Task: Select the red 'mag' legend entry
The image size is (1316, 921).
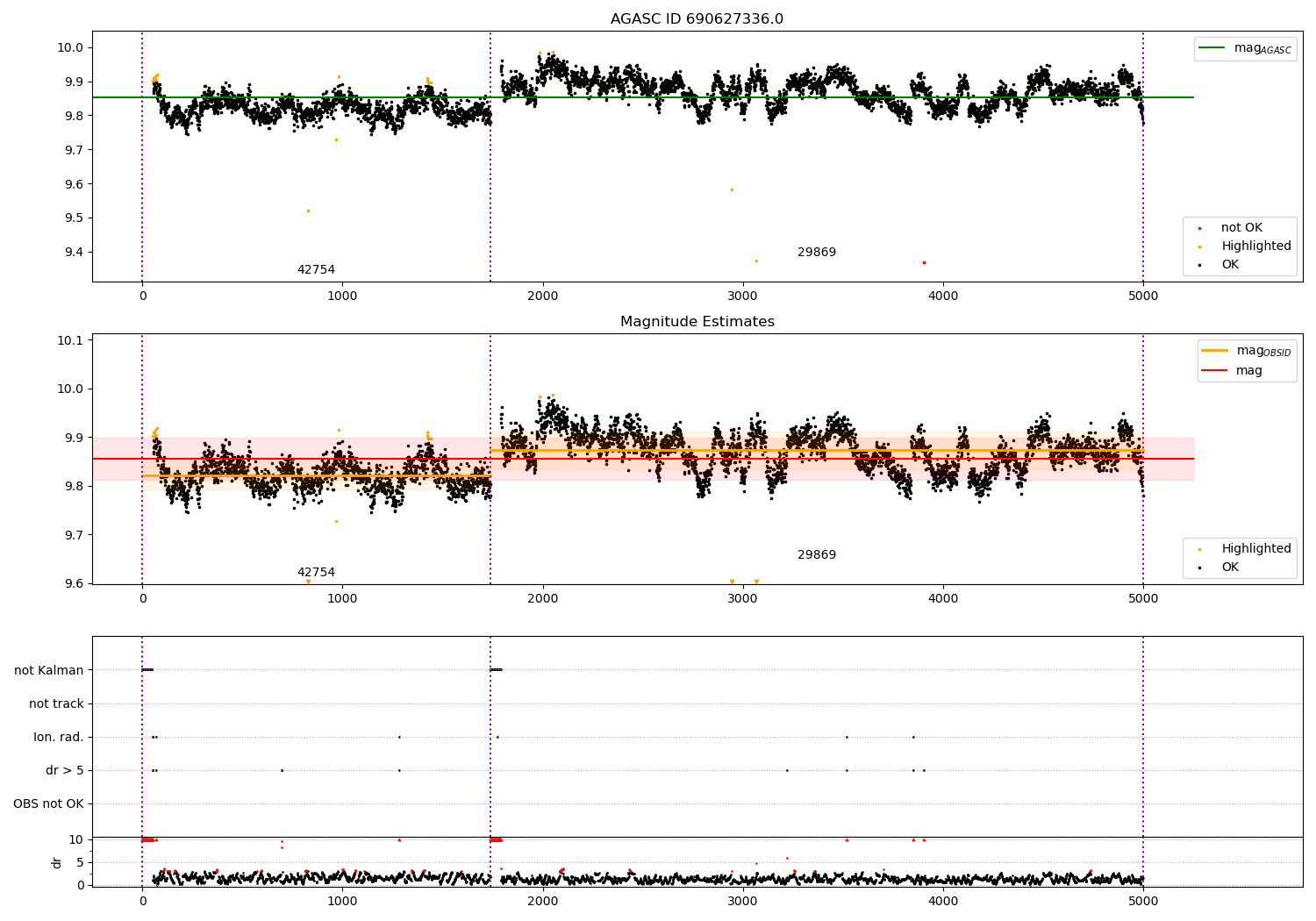Action: click(x=1232, y=371)
